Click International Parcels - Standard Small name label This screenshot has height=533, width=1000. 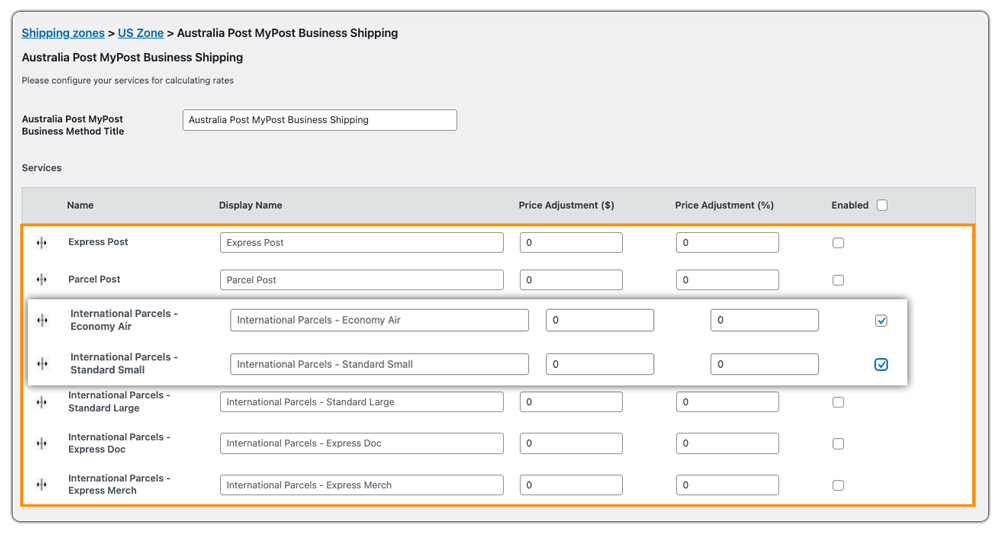[124, 363]
